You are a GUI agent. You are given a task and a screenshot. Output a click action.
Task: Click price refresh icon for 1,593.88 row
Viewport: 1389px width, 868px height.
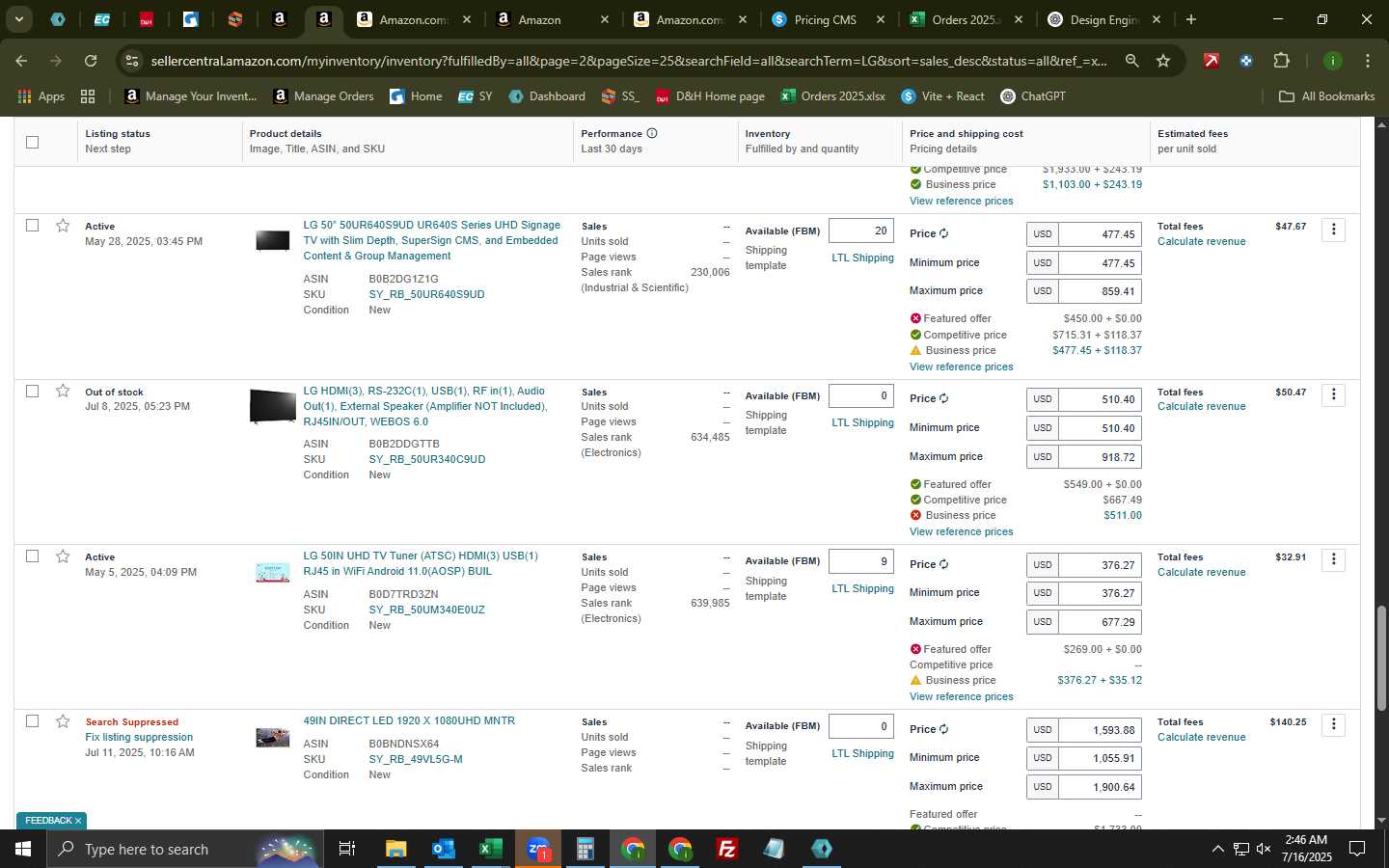944,729
